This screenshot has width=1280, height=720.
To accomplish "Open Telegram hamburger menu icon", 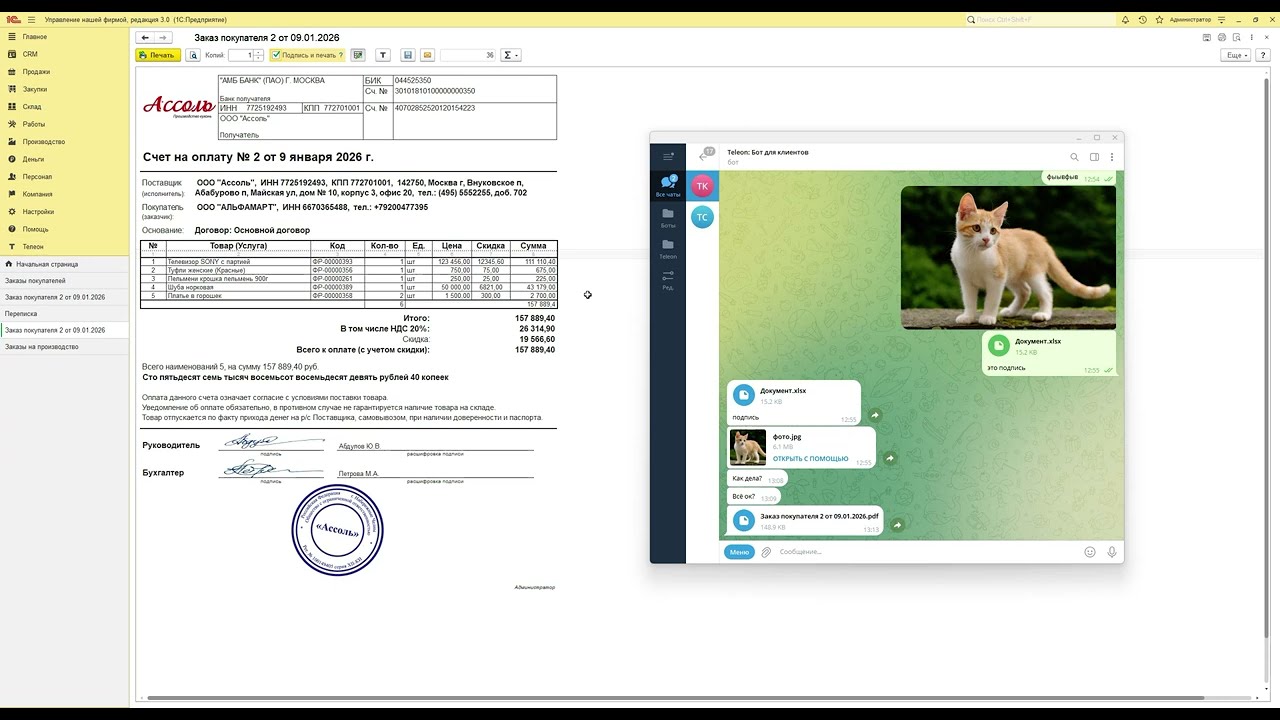I will point(668,156).
